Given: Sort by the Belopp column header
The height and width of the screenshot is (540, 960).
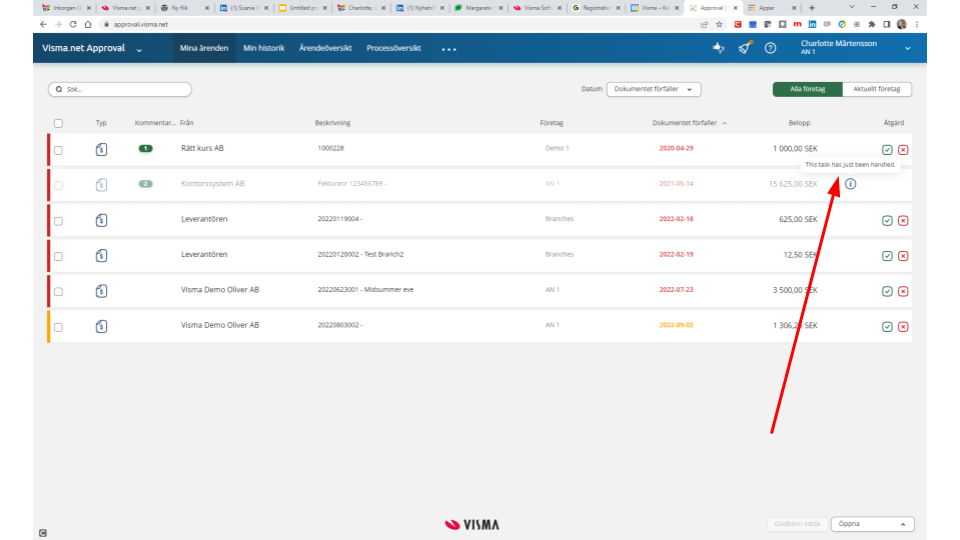Looking at the screenshot, I should pyautogui.click(x=799, y=123).
